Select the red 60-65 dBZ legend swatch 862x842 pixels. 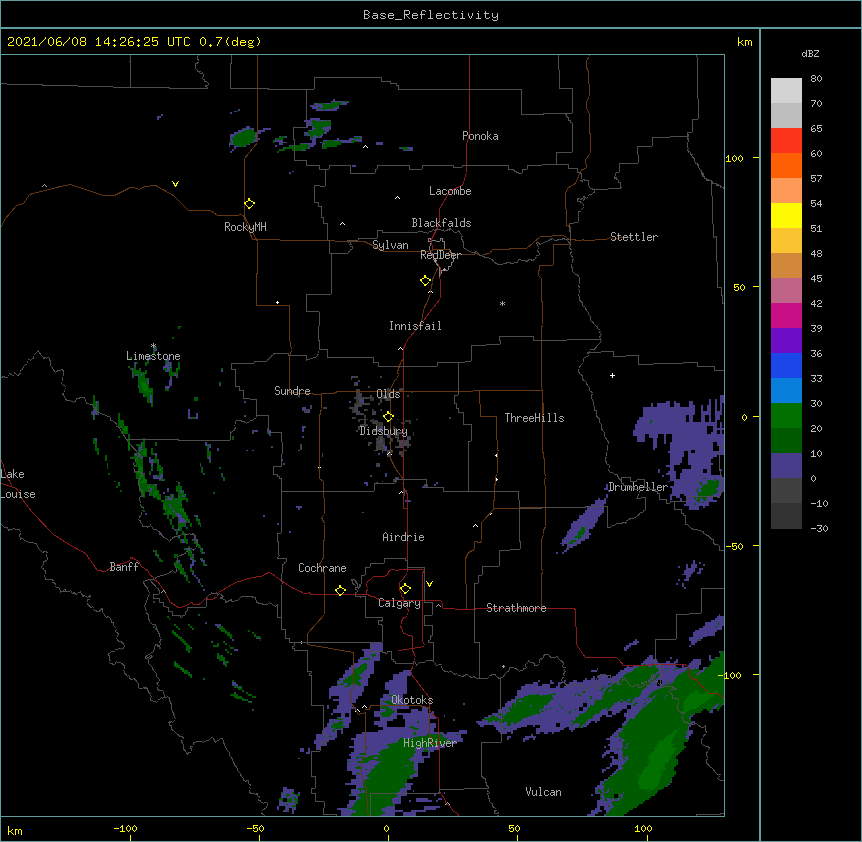coord(786,141)
